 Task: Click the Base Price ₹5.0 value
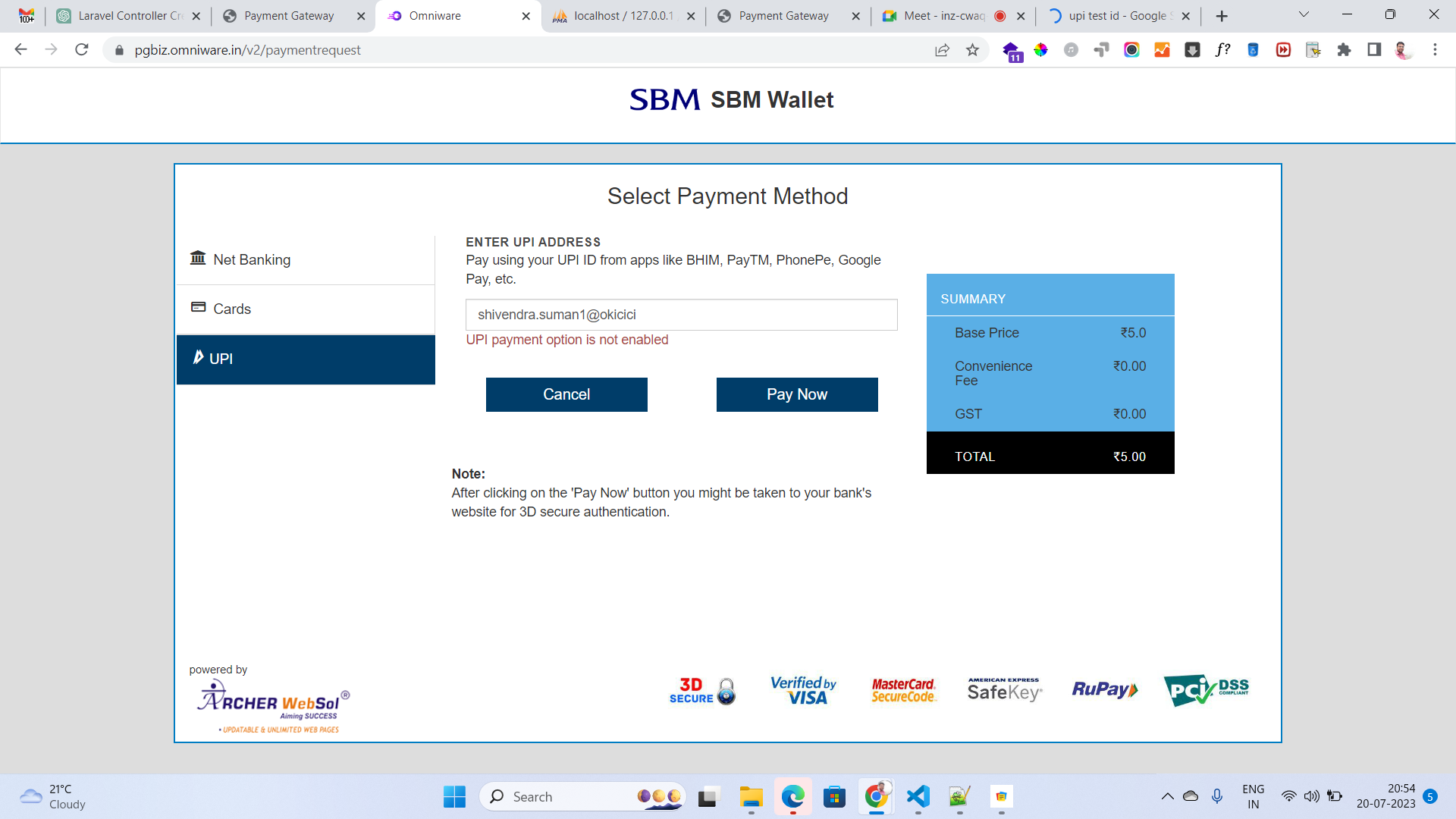pyautogui.click(x=1133, y=333)
